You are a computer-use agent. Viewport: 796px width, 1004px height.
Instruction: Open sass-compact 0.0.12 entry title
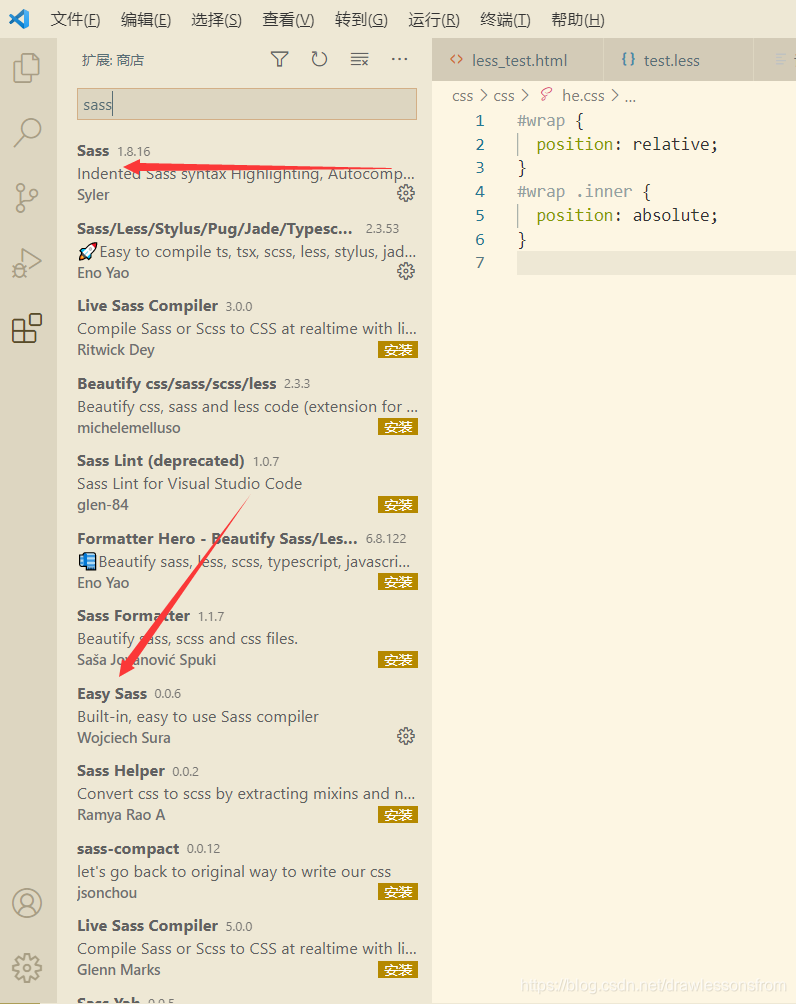128,848
